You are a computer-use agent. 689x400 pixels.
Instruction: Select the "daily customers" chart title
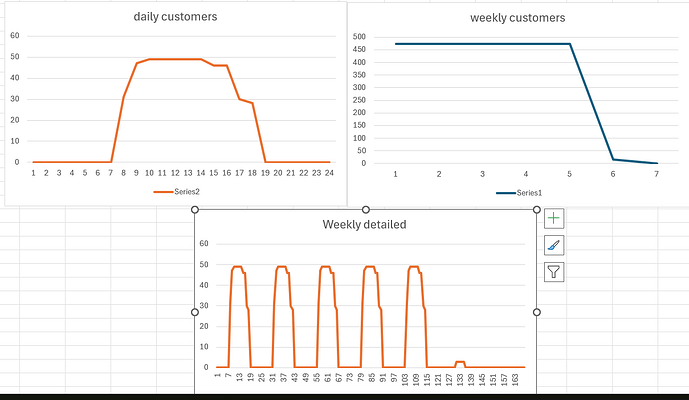pos(176,17)
